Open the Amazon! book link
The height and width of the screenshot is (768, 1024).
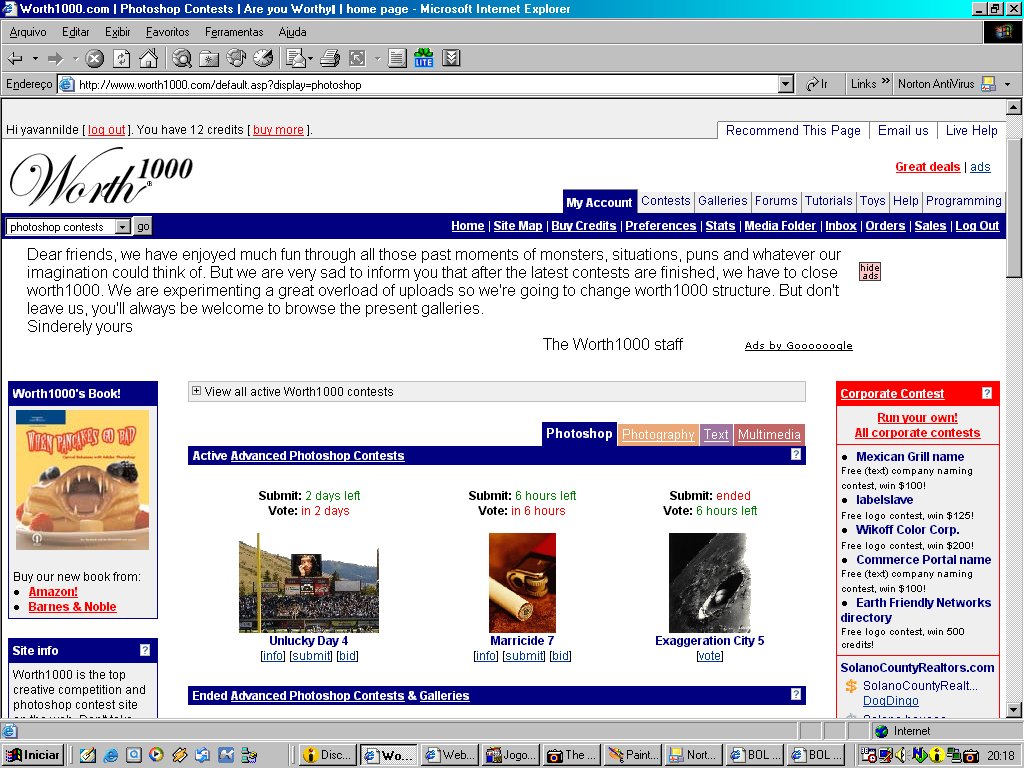tap(53, 592)
